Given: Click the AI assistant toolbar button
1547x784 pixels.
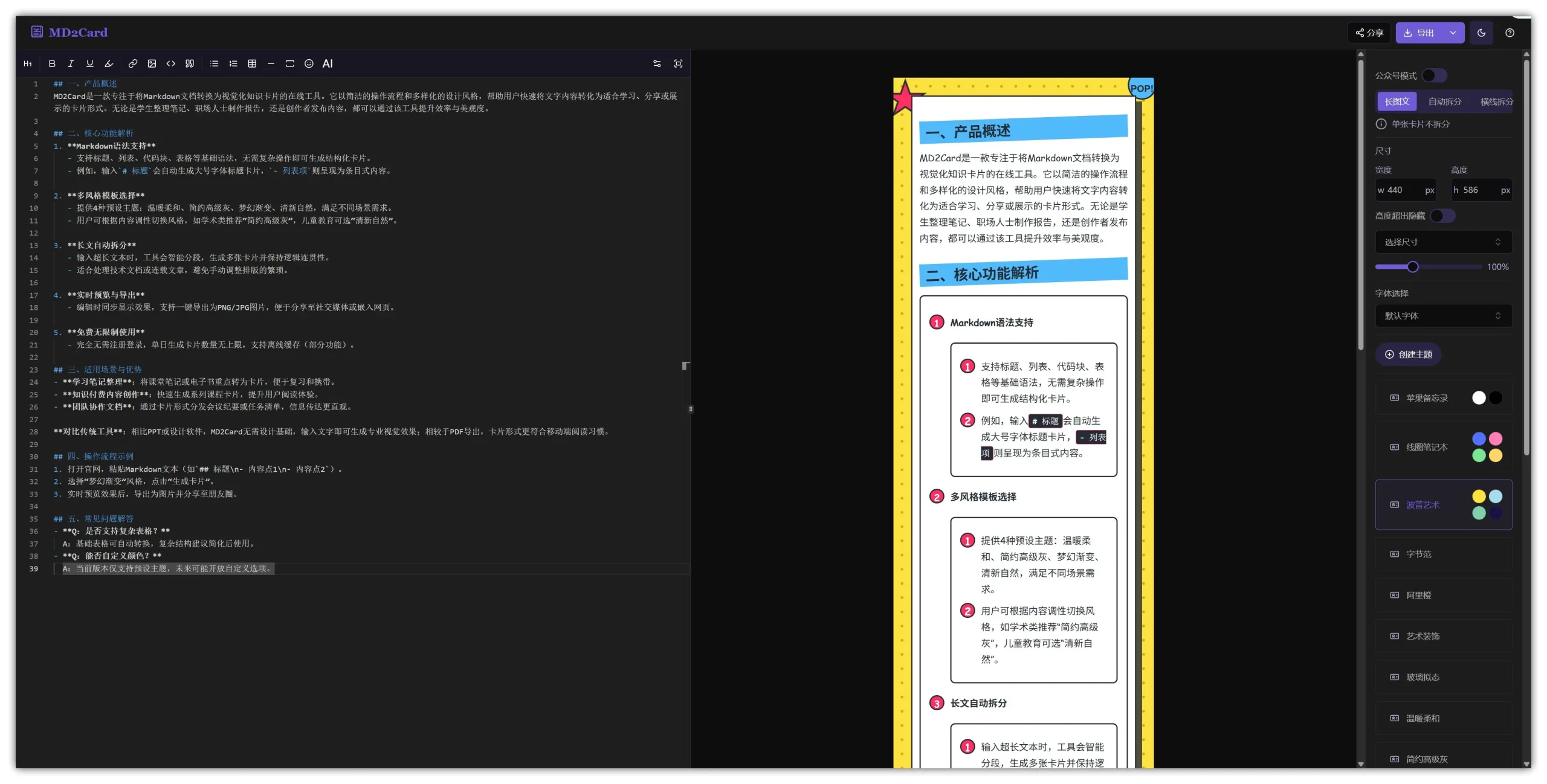Looking at the screenshot, I should click(328, 63).
